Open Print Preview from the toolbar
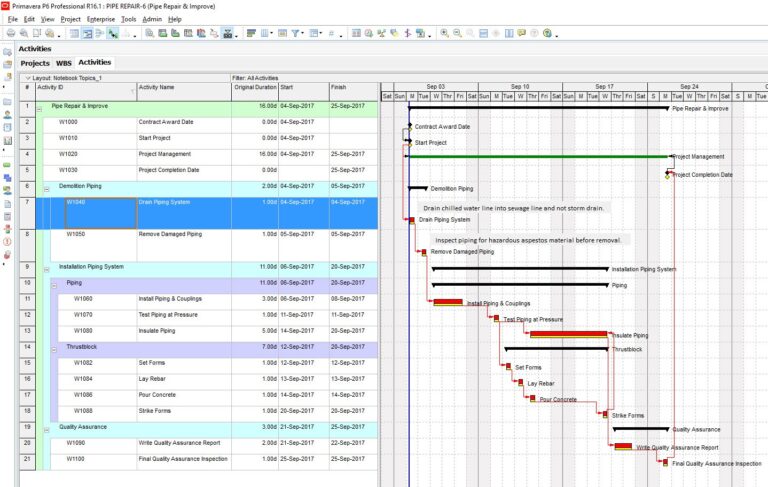 (x=24, y=33)
